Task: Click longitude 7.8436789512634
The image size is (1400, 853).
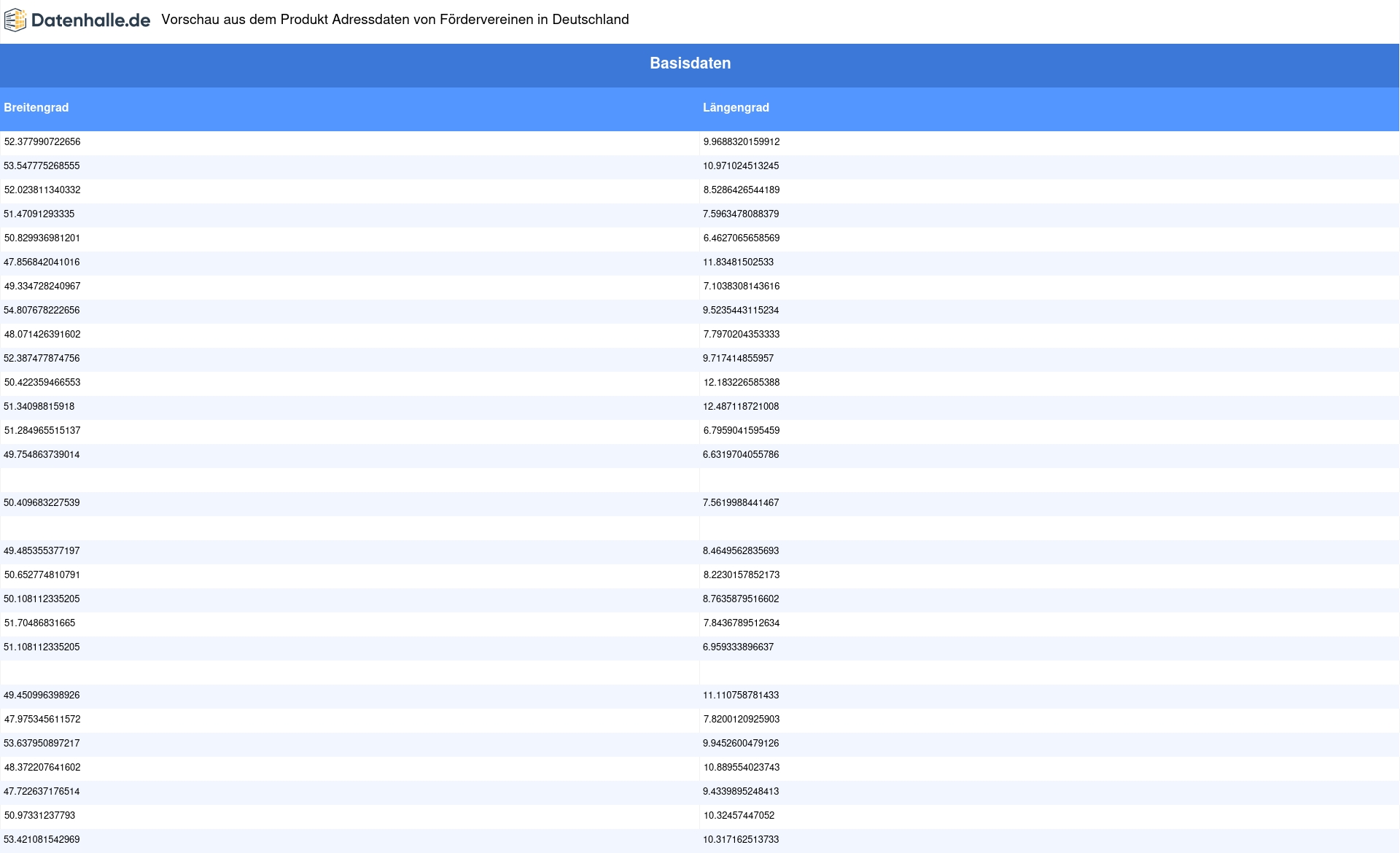Action: point(741,623)
